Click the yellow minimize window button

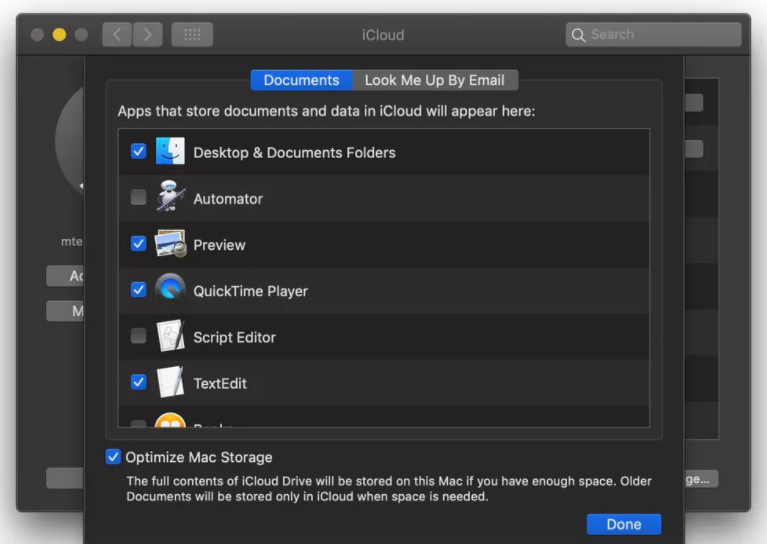(59, 35)
